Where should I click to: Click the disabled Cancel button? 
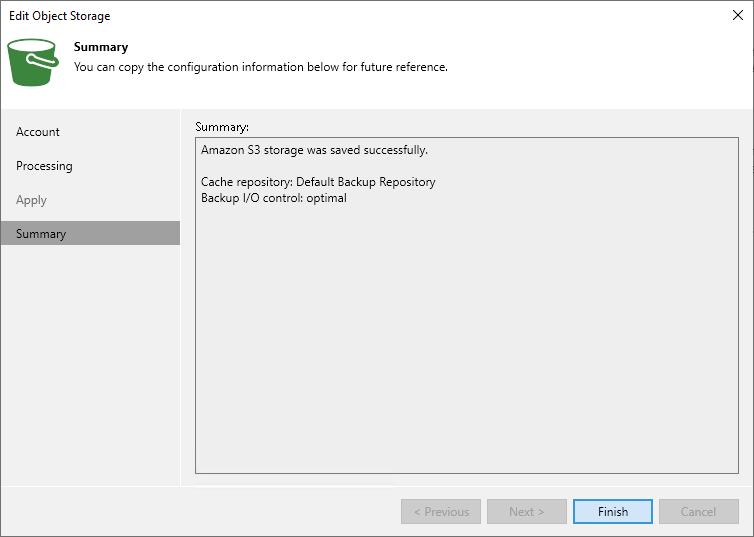(699, 512)
